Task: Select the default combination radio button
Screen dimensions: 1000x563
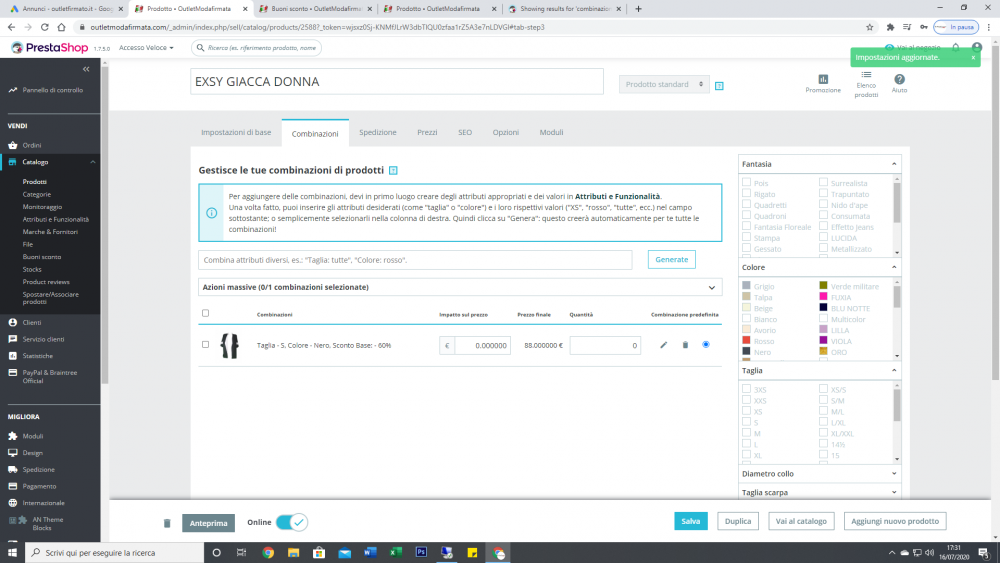Action: pyautogui.click(x=705, y=344)
